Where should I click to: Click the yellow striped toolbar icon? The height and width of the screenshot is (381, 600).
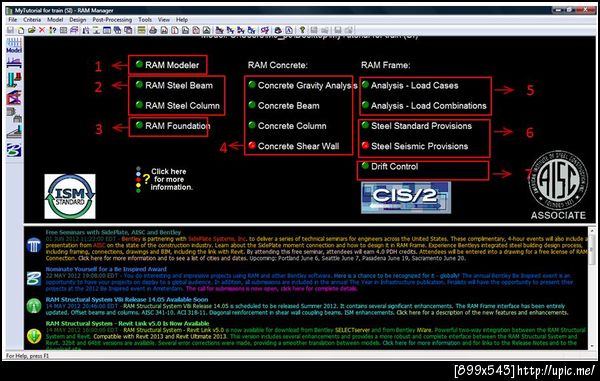tap(142, 30)
